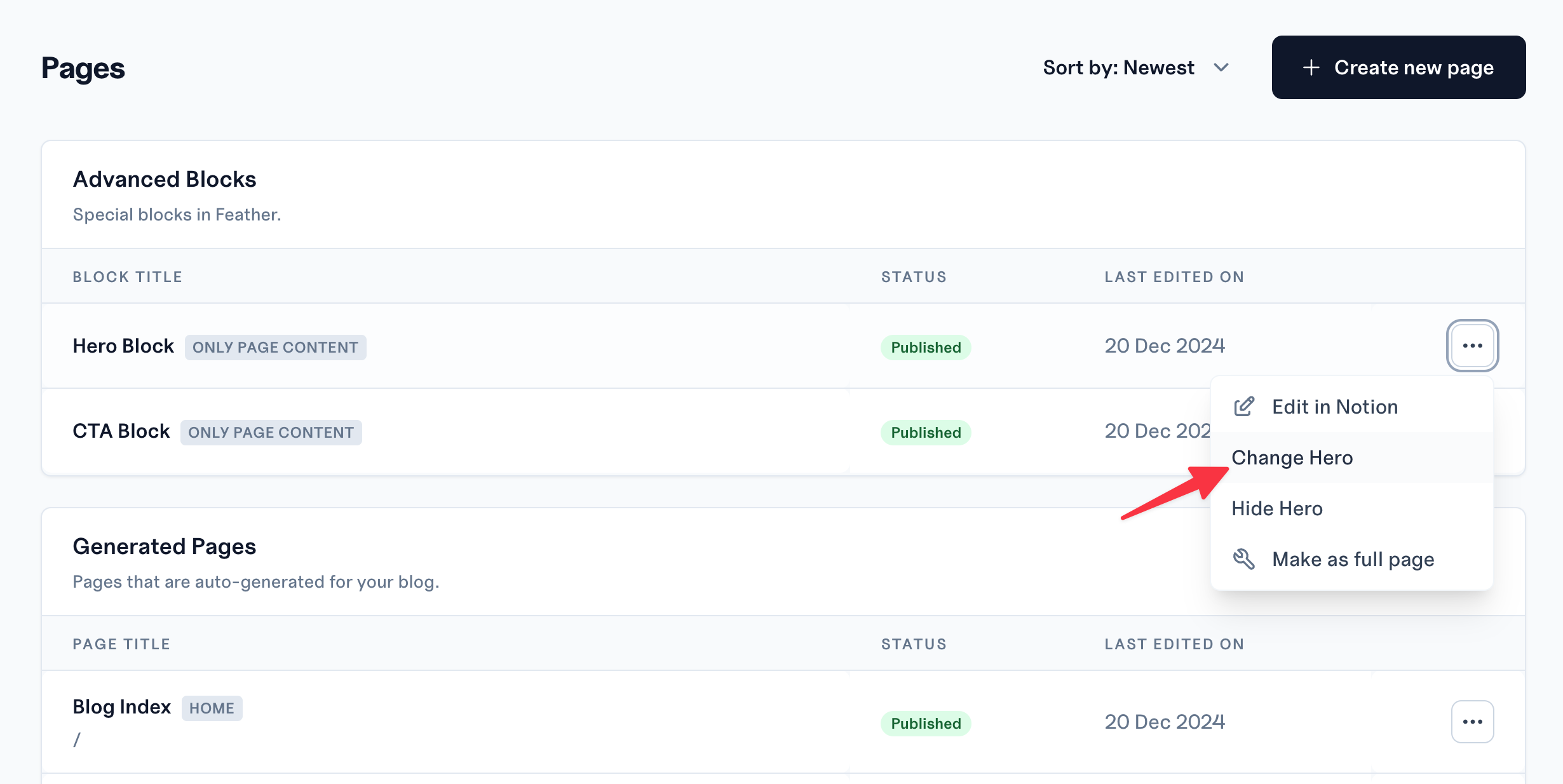Click the Published status of Blog Index
The width and height of the screenshot is (1563, 784).
point(925,724)
